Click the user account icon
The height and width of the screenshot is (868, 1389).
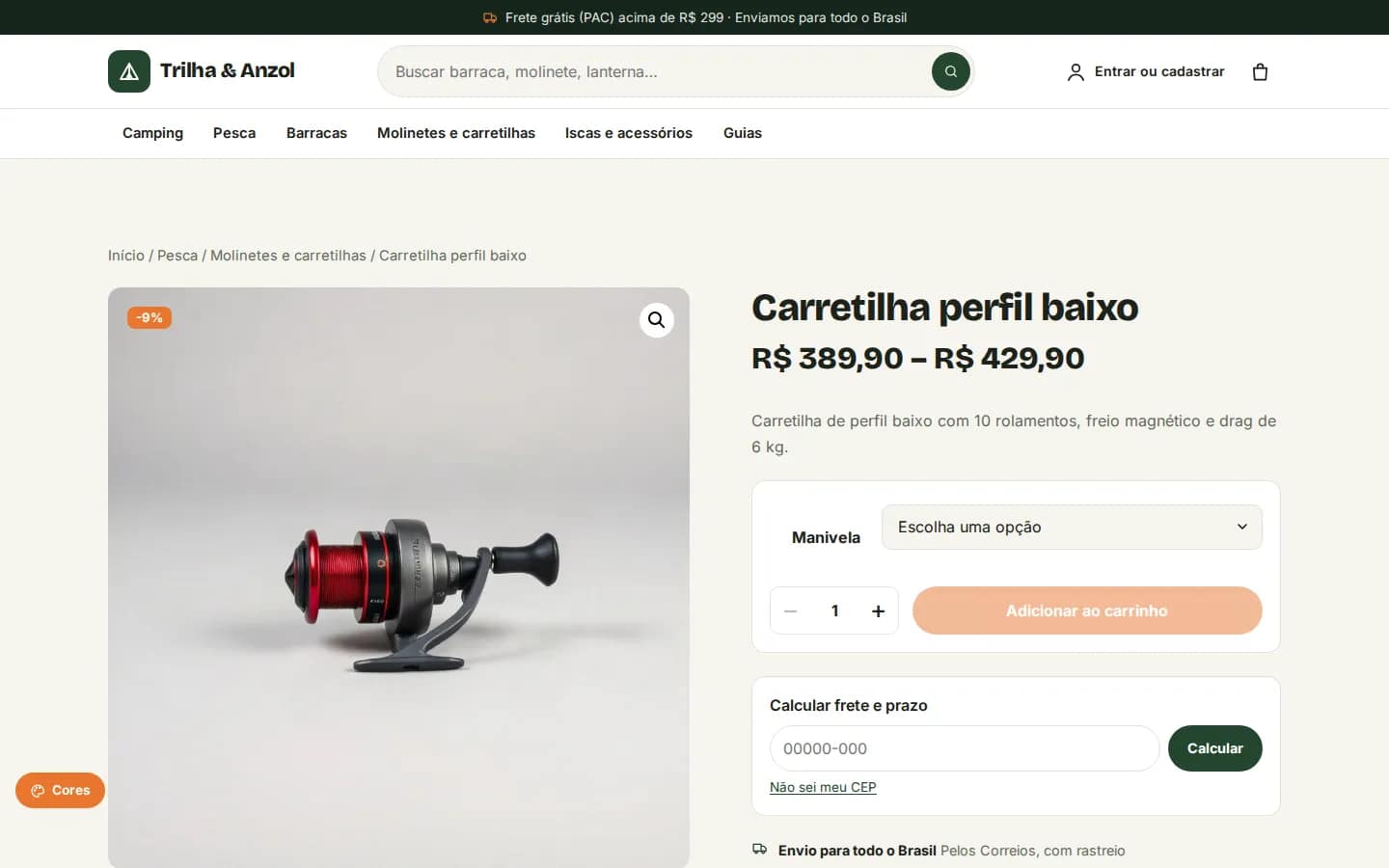tap(1076, 72)
